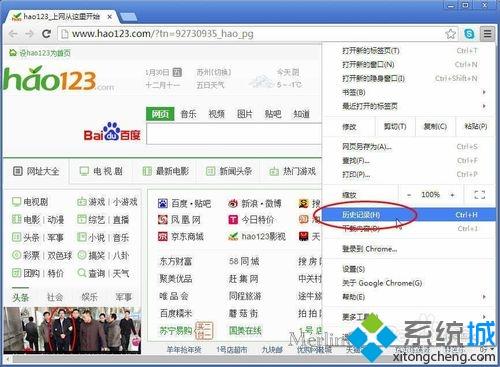The image size is (500, 367).
Task: Reload the page with refresh icon
Action: click(x=46, y=34)
